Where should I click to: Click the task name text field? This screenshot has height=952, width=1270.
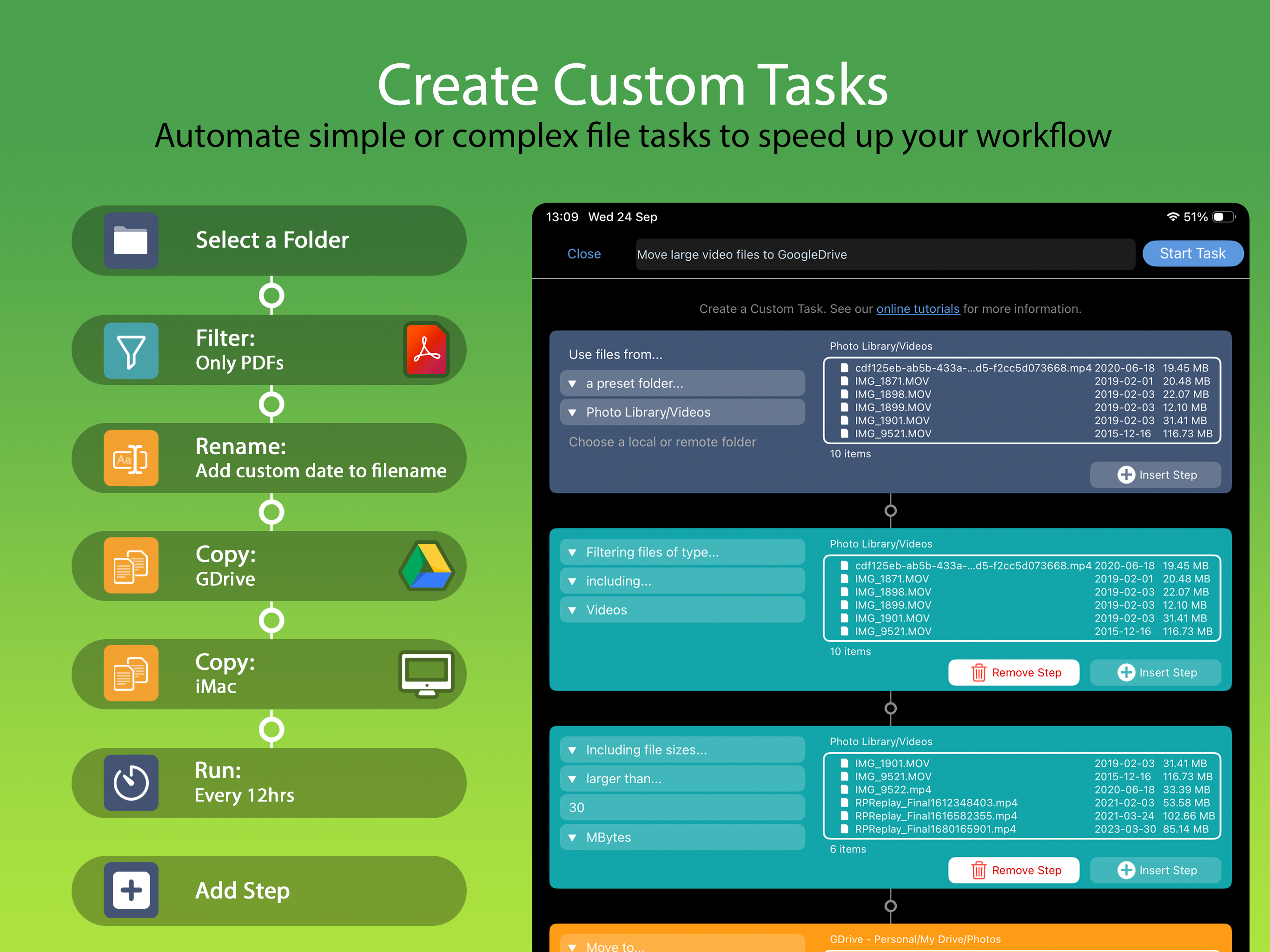click(884, 254)
